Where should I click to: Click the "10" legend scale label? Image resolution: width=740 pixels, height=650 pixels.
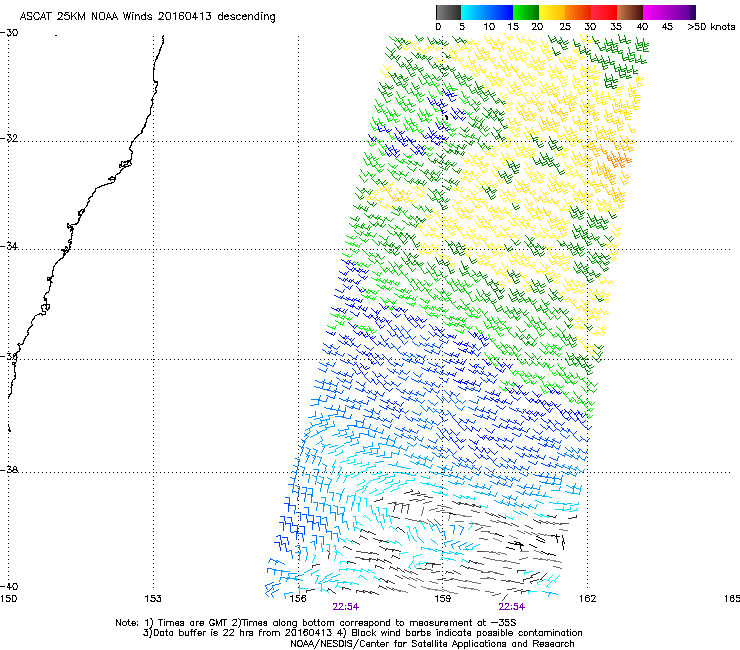[489, 27]
